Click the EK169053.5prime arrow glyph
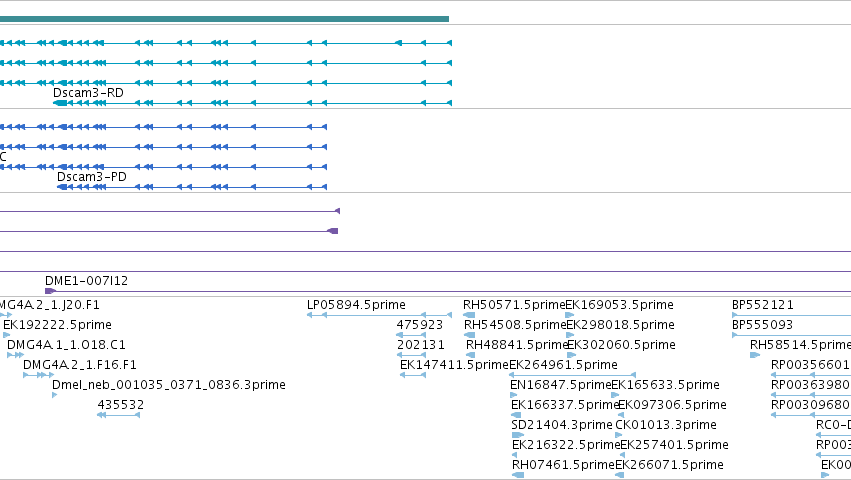Screen dimensions: 851x480 click(x=570, y=315)
